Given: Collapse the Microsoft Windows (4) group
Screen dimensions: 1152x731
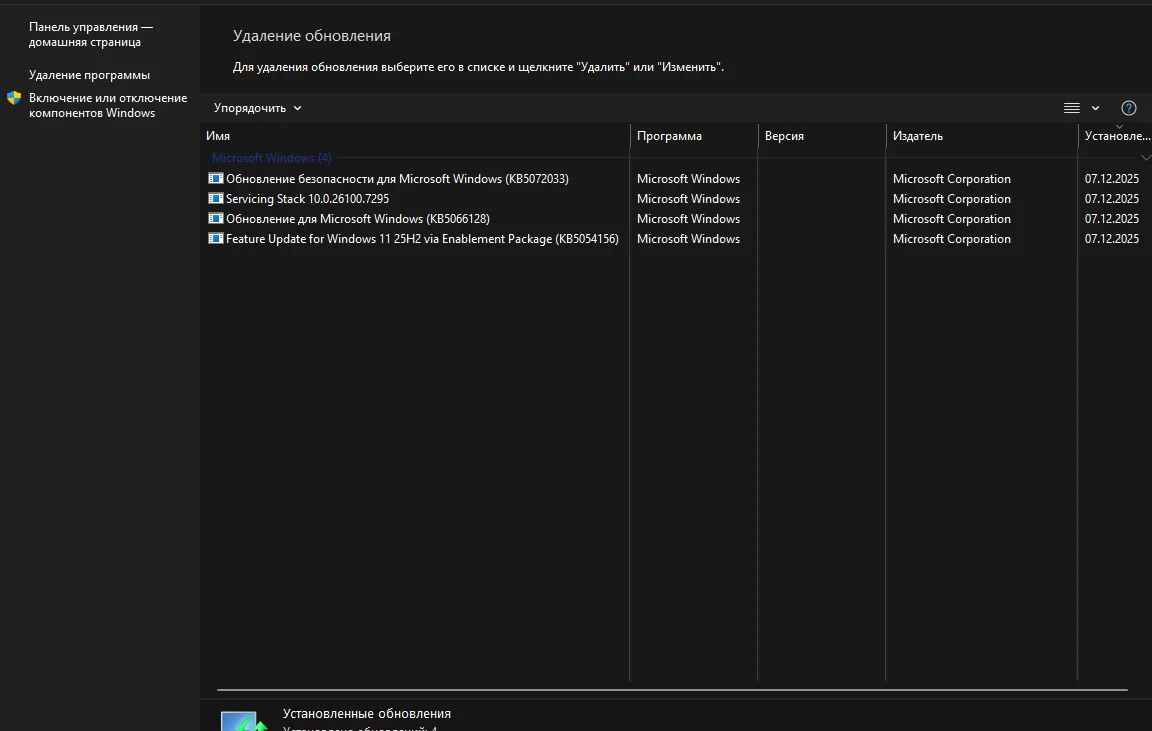Looking at the screenshot, I should coord(1145,158).
